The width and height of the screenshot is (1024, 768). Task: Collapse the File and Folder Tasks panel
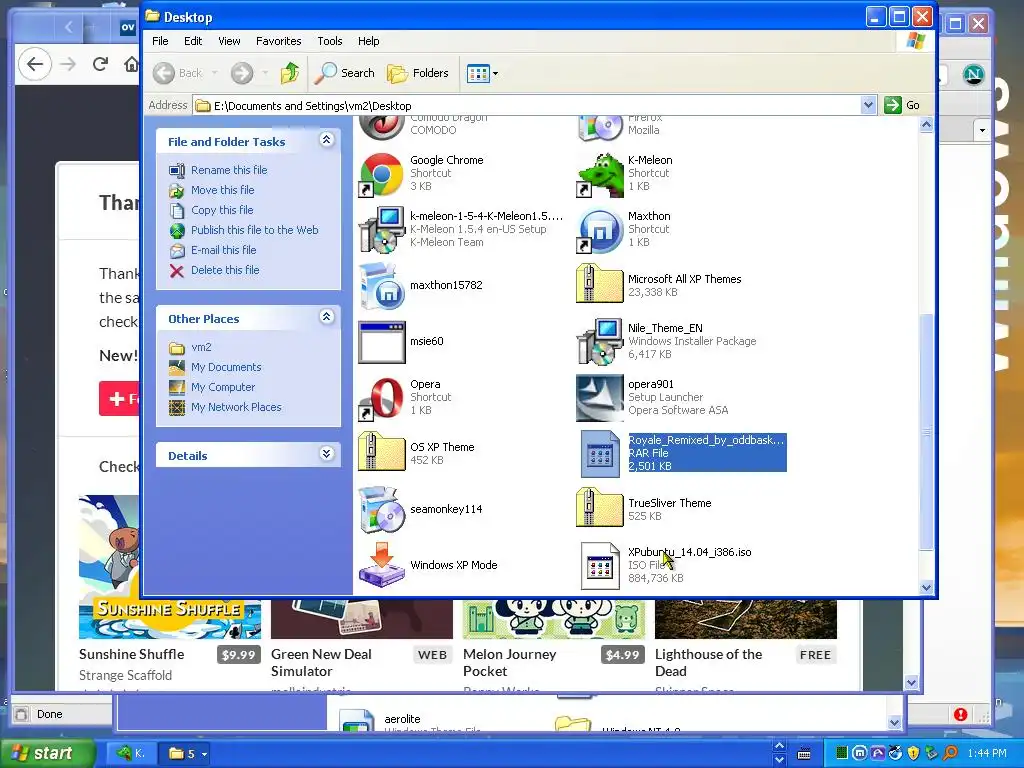click(x=327, y=140)
